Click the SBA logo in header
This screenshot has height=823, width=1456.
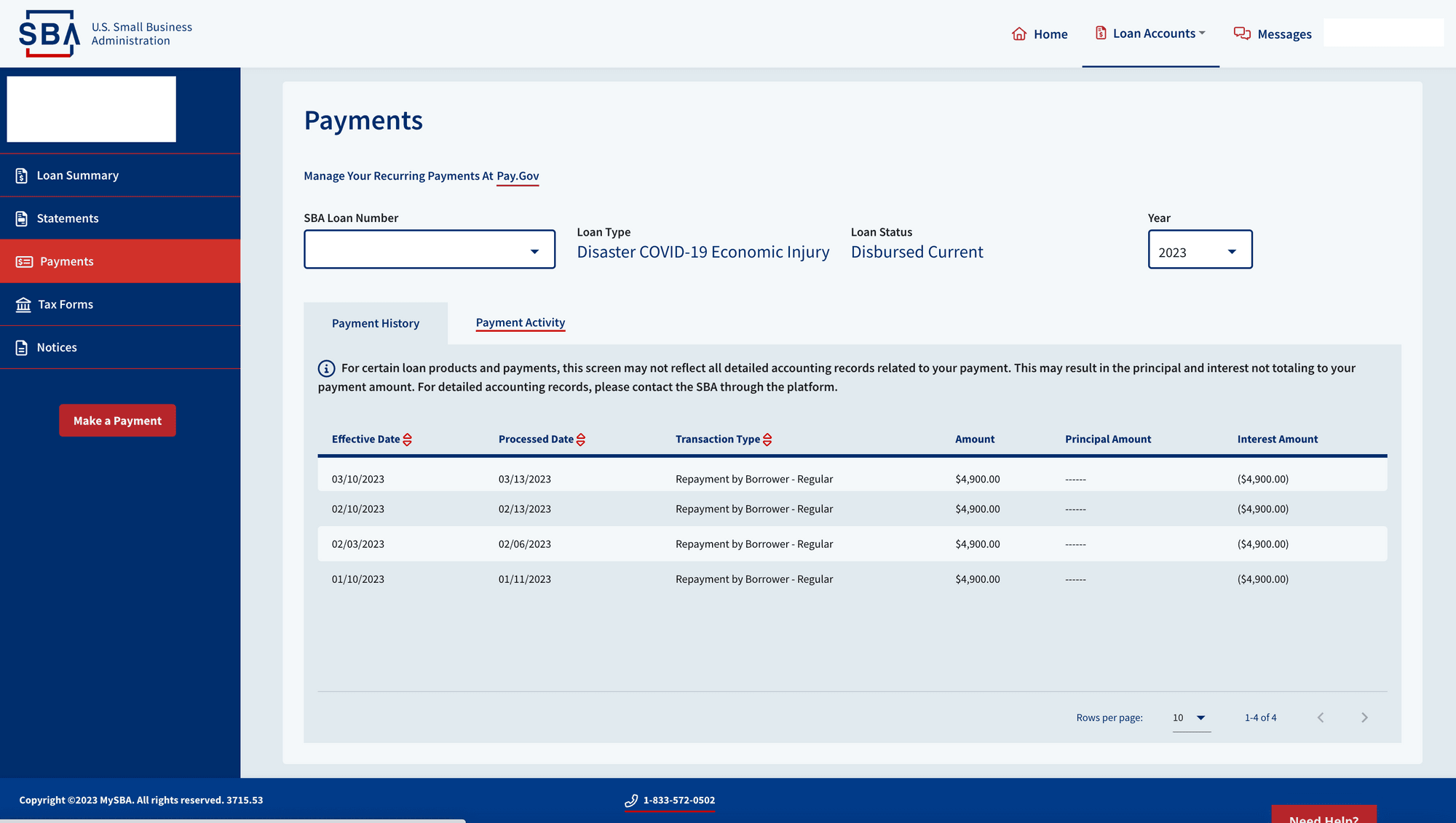pos(50,33)
